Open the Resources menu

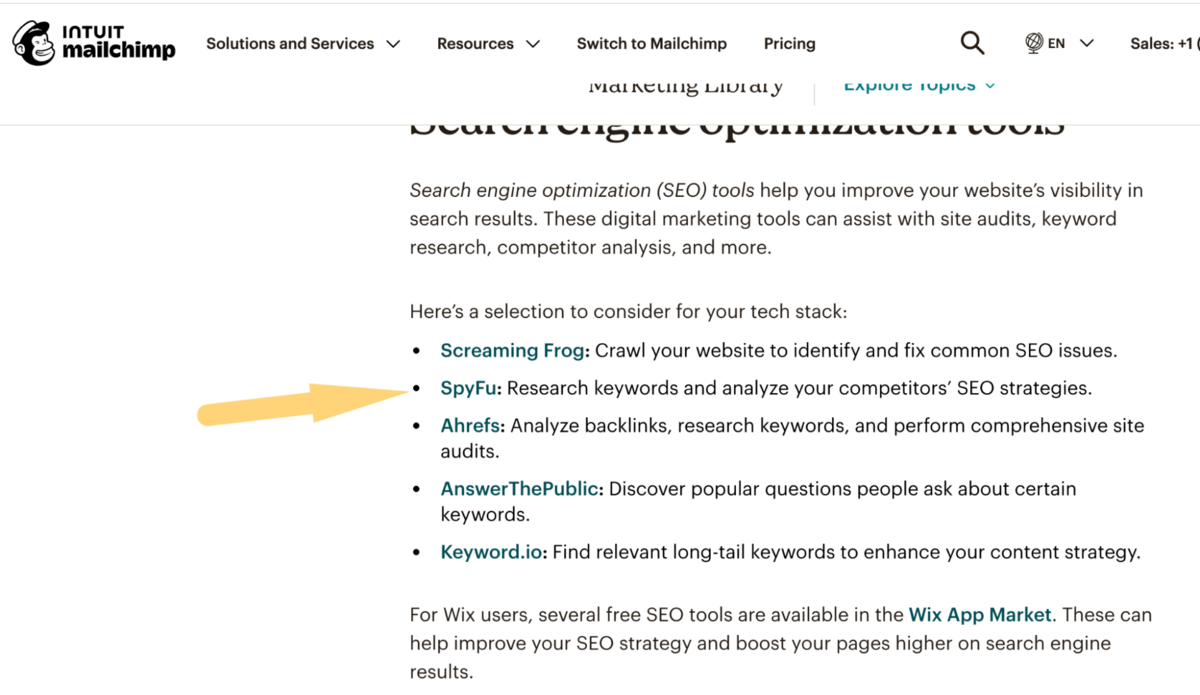[x=475, y=44]
